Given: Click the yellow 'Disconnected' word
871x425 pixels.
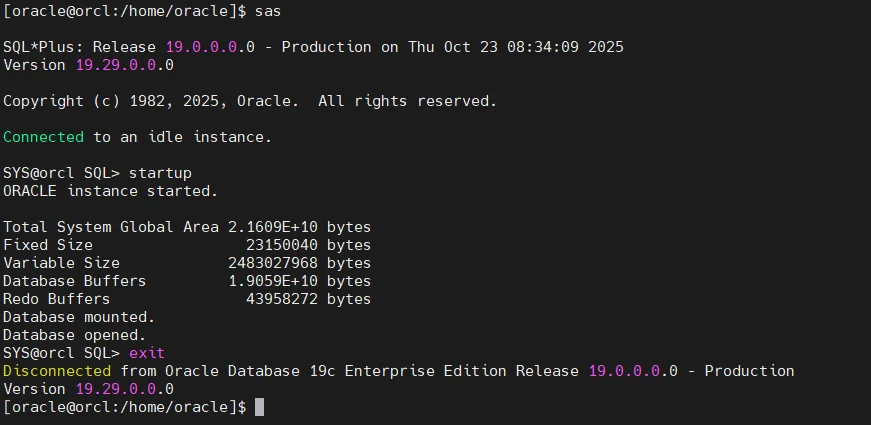Looking at the screenshot, I should [57, 371].
